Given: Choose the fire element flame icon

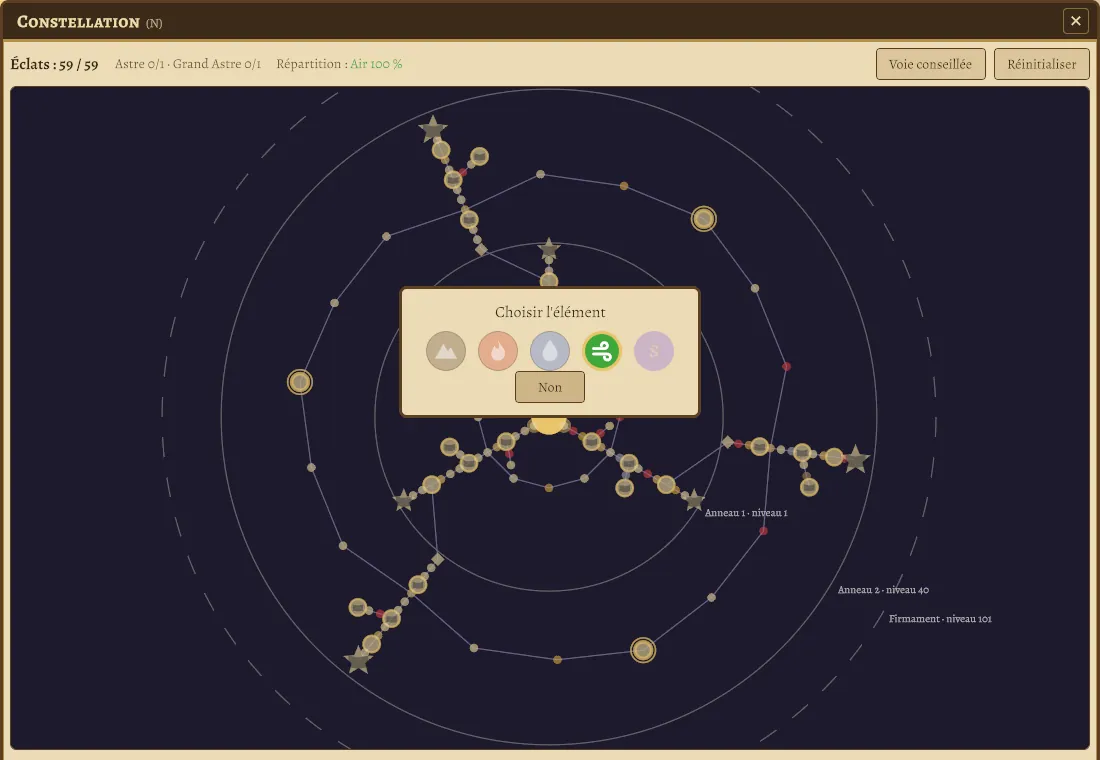Looking at the screenshot, I should (498, 351).
